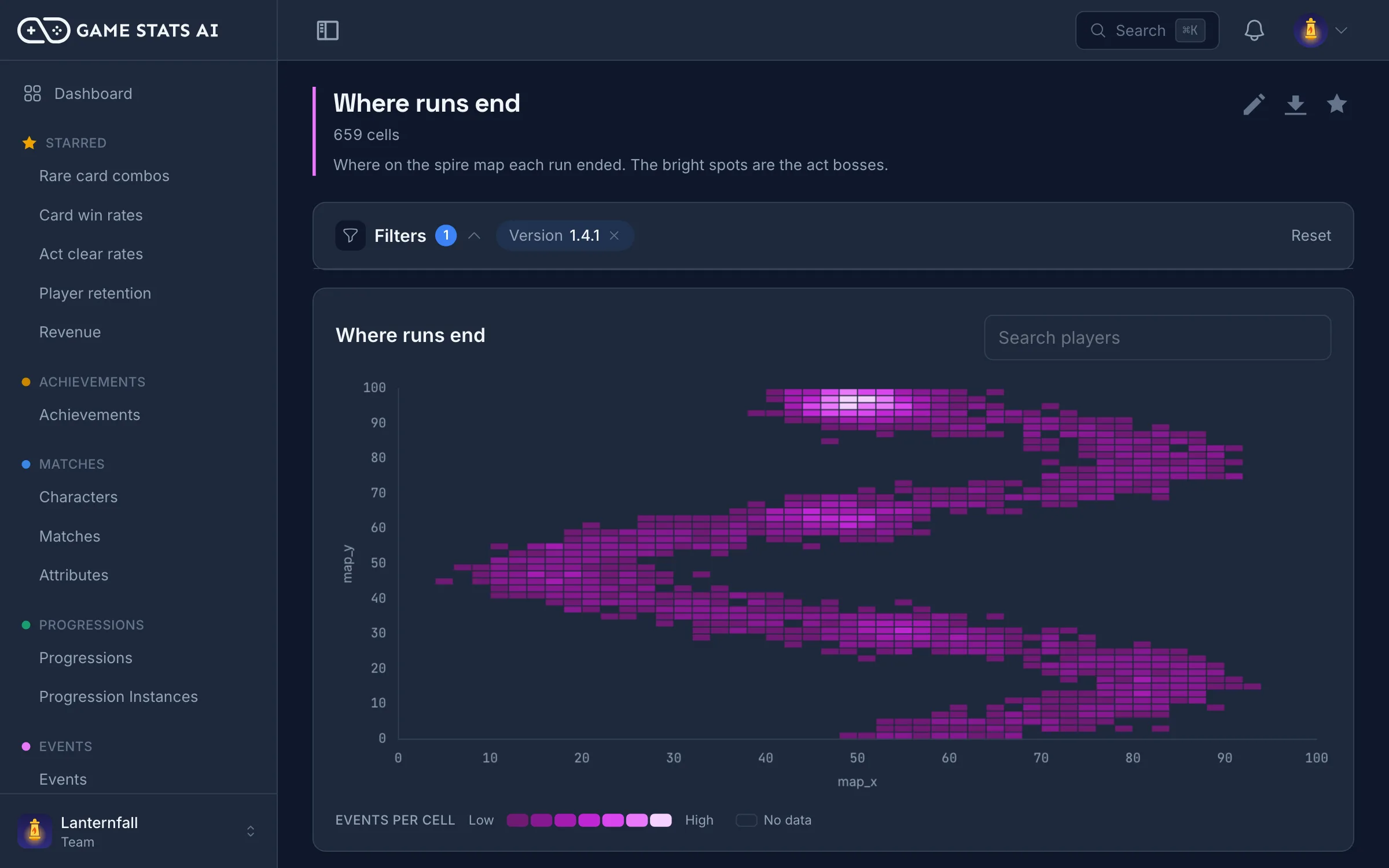Click the STARRED section star icon
This screenshot has height=868, width=1389.
pyautogui.click(x=30, y=143)
